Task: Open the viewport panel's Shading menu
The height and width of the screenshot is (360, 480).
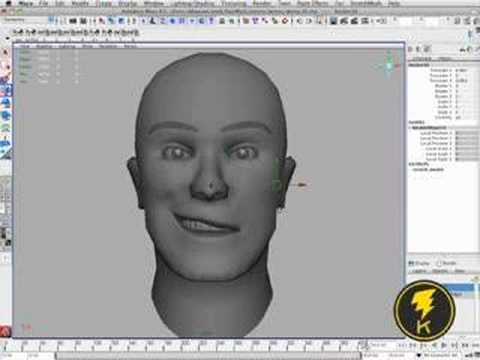Action: tap(44, 46)
